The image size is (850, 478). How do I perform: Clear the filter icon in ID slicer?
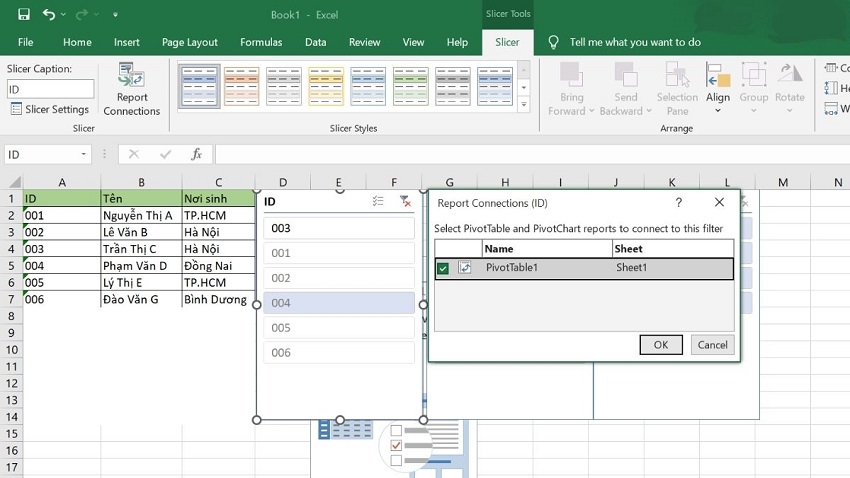tap(405, 202)
